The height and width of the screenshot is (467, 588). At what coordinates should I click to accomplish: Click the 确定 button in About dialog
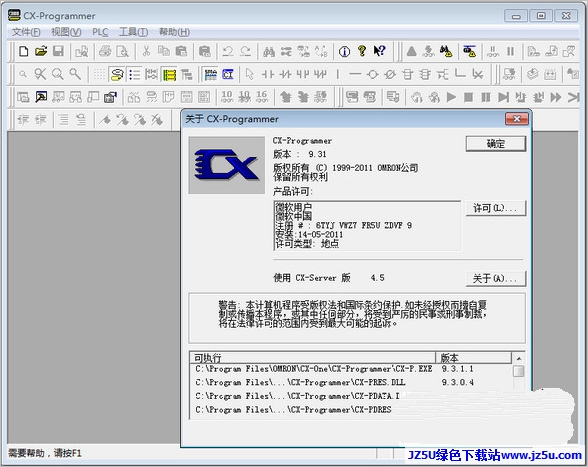coord(495,144)
